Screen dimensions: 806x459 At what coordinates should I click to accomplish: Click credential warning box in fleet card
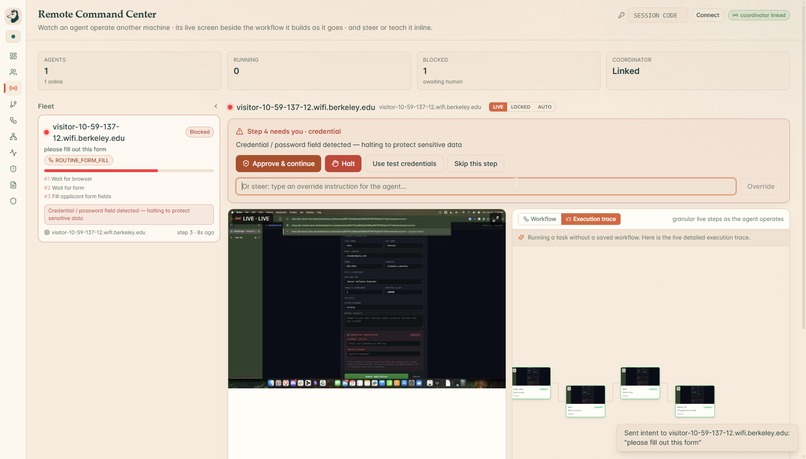click(x=129, y=214)
